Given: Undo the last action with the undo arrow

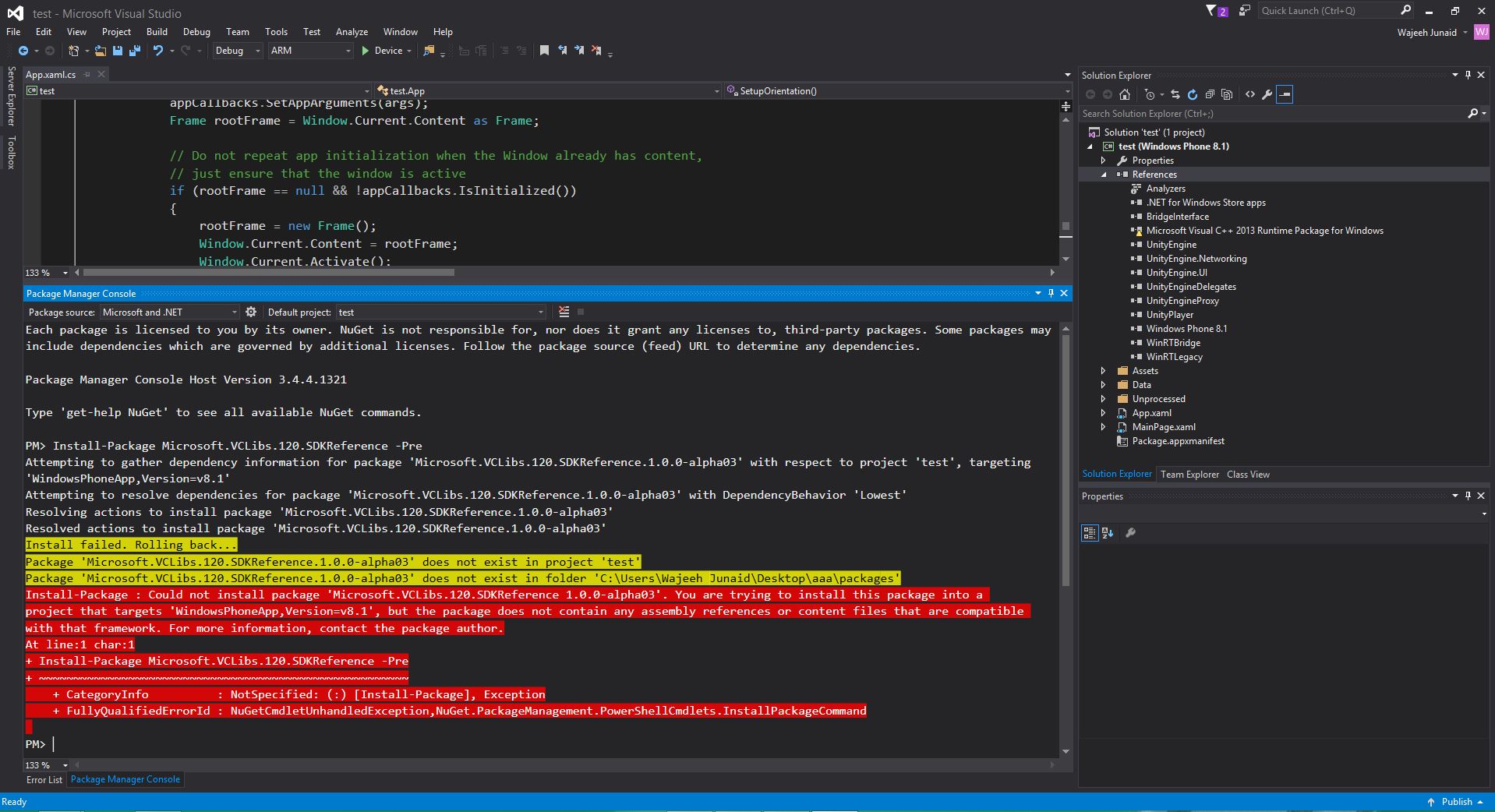Looking at the screenshot, I should coord(158,51).
